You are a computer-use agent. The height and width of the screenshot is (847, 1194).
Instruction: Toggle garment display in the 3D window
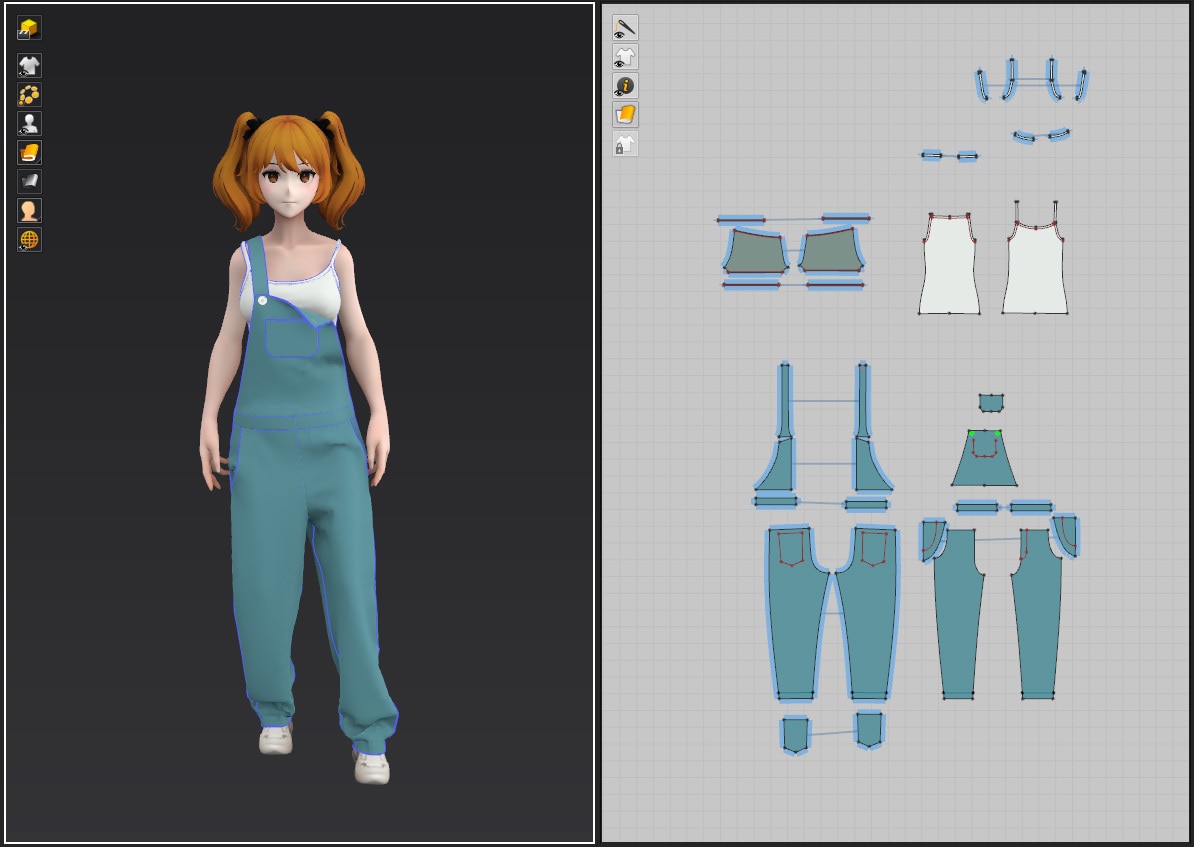29,66
